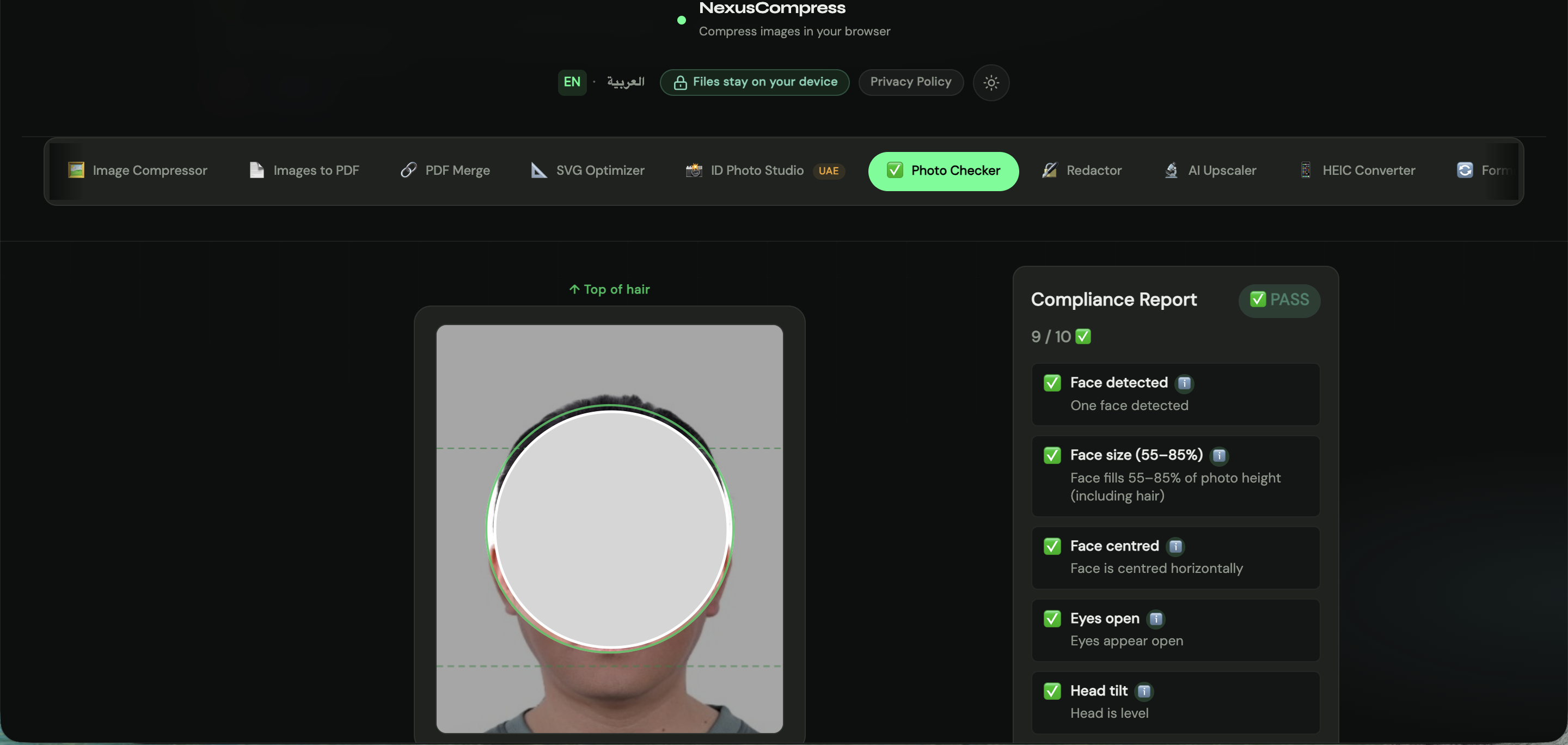The image size is (1568, 745).
Task: Click the lock icon in privacy badge
Action: point(680,82)
